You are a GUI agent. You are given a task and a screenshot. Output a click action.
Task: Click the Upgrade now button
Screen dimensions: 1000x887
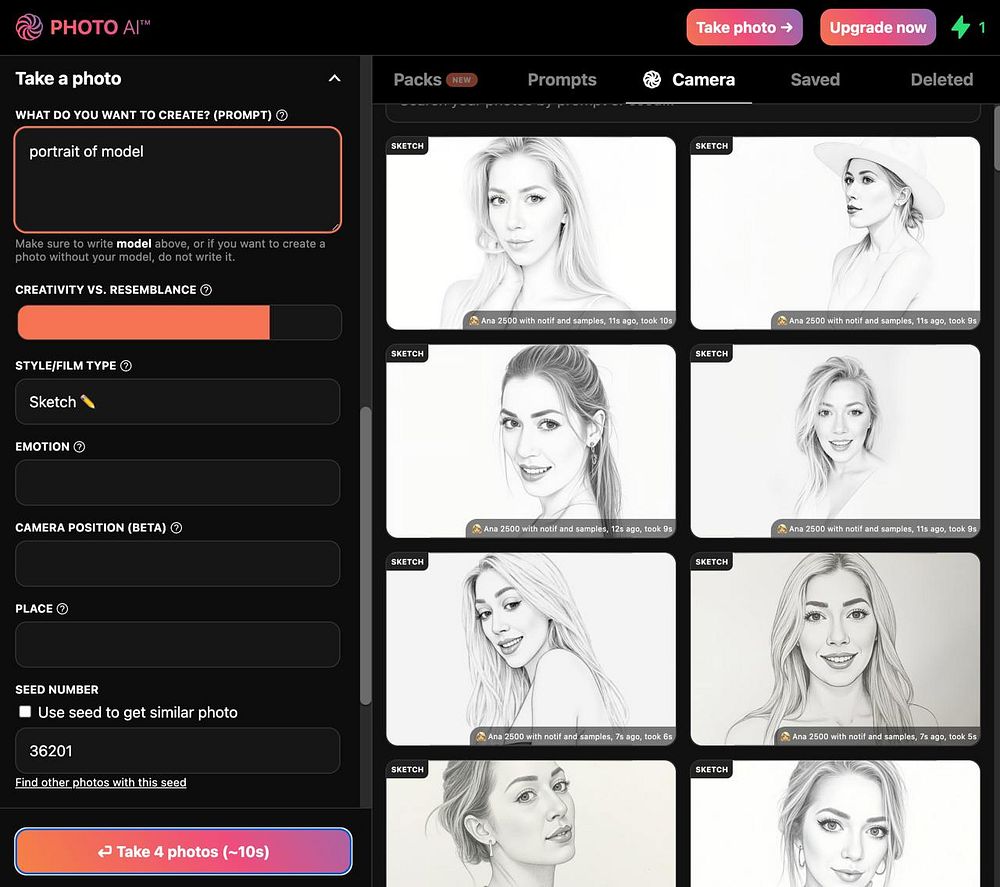coord(878,27)
